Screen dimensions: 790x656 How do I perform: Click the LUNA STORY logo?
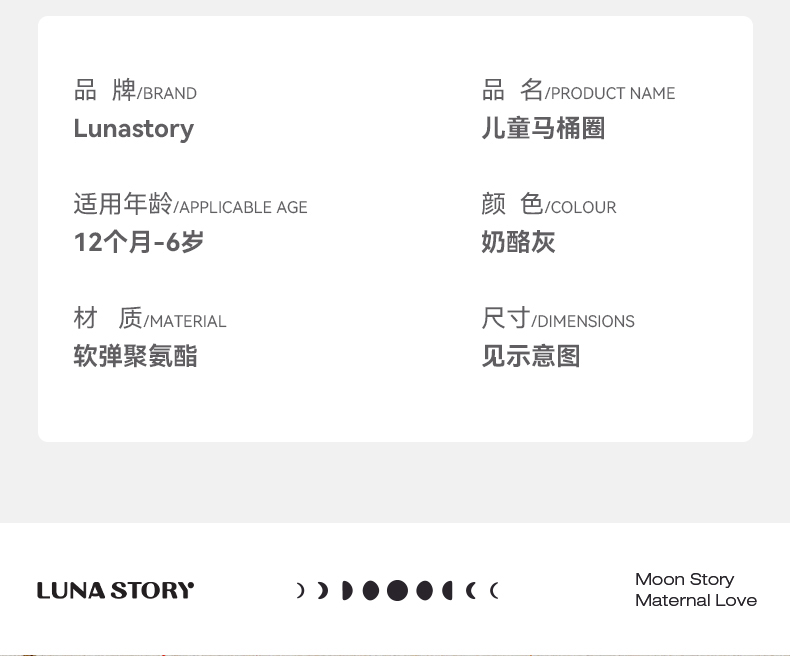click(115, 590)
